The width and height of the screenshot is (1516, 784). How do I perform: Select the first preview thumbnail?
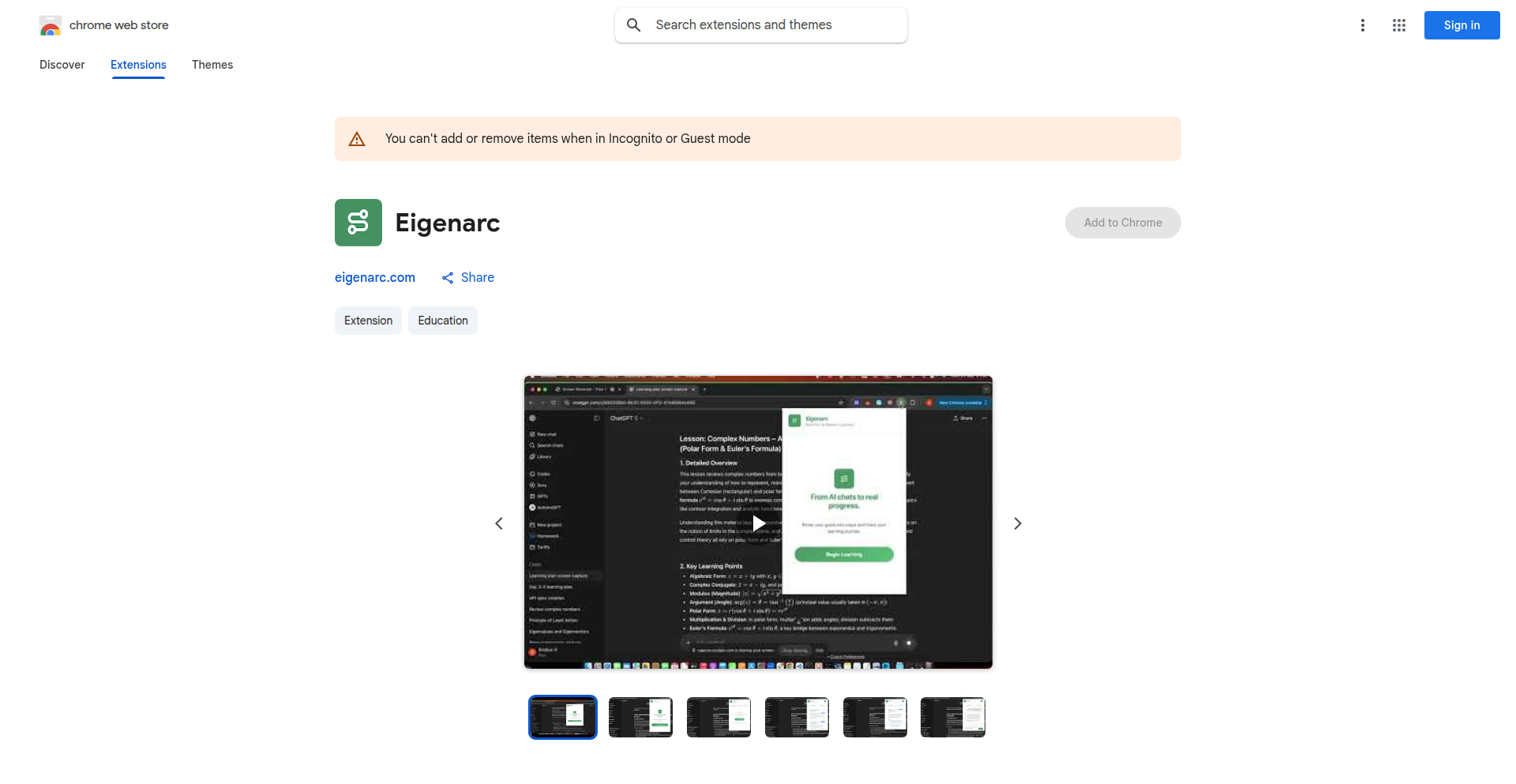coord(563,717)
